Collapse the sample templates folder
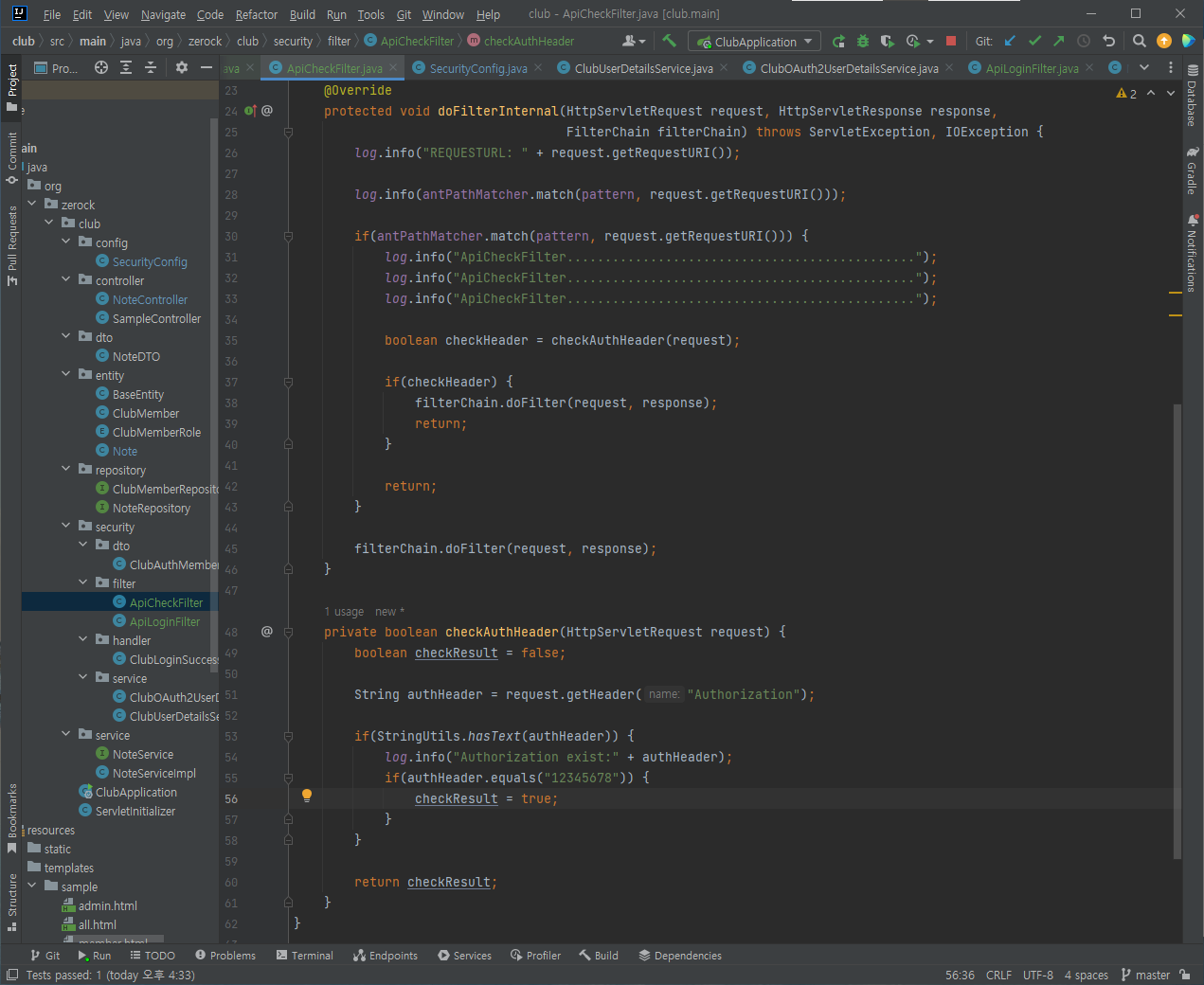 (x=32, y=886)
